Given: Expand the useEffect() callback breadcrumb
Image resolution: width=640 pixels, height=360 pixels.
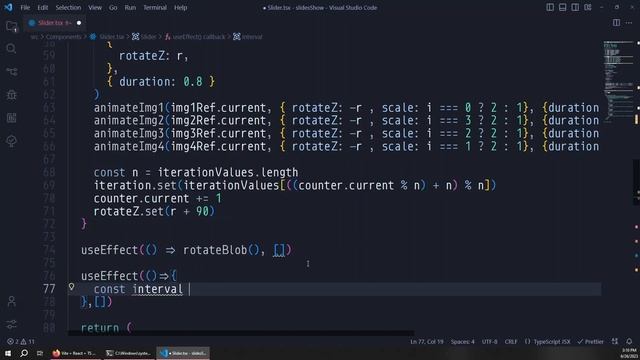Looking at the screenshot, I should point(195,37).
